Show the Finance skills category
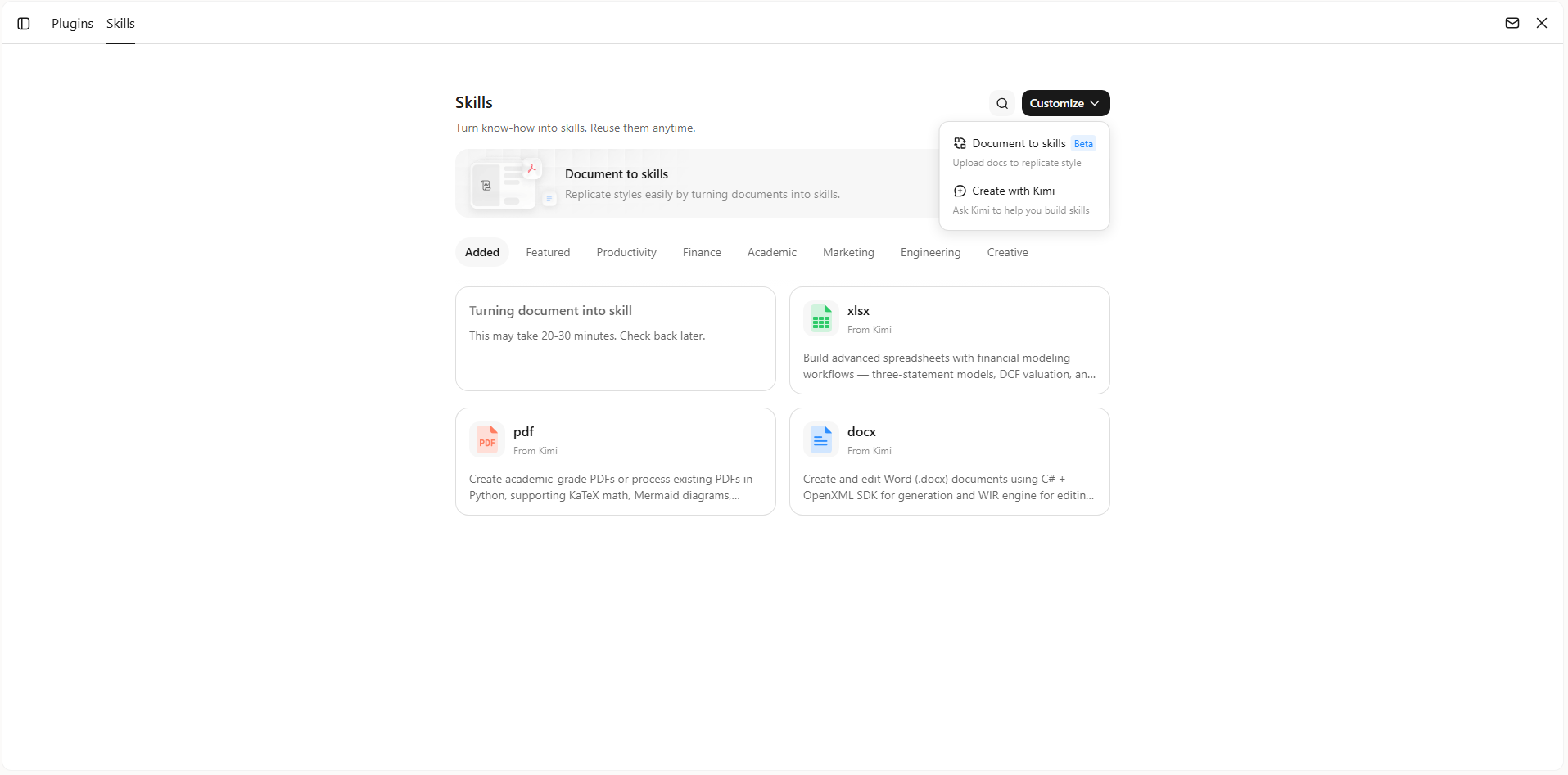 pos(702,252)
